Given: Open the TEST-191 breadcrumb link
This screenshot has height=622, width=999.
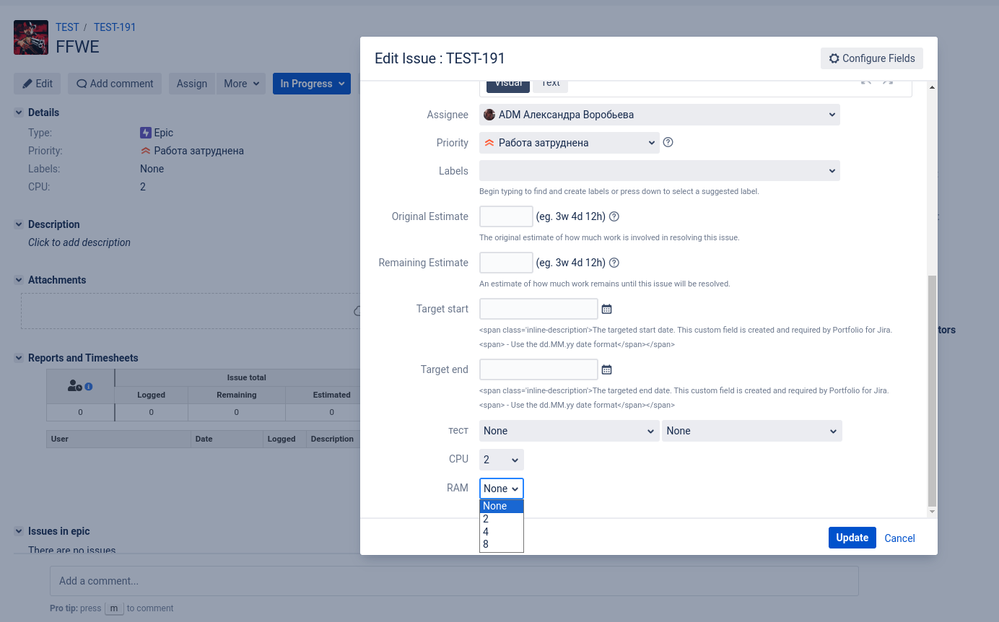Looking at the screenshot, I should coord(115,27).
